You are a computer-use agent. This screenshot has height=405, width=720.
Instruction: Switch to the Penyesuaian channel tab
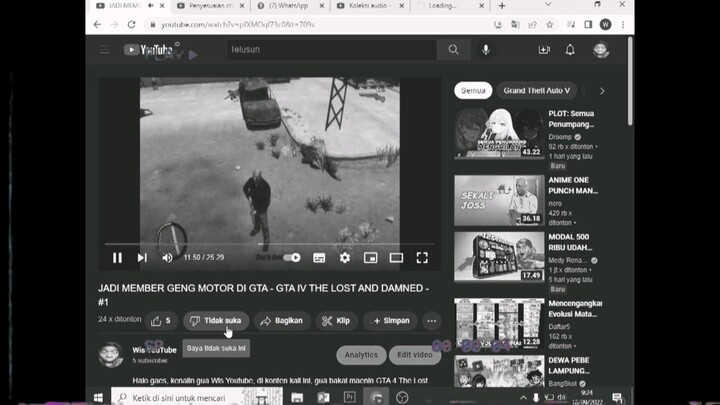pos(211,6)
